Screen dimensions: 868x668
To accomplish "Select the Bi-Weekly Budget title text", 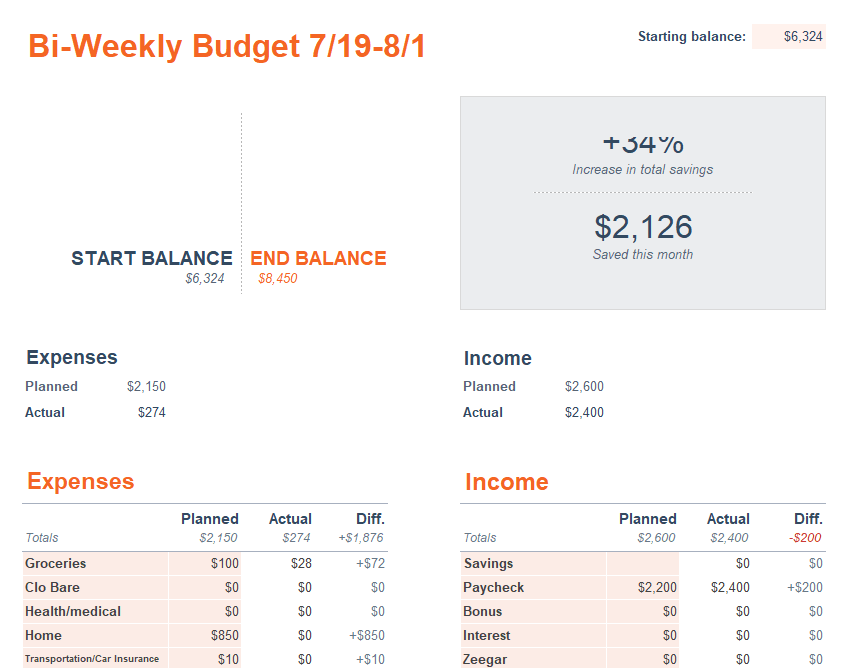I will coord(227,46).
